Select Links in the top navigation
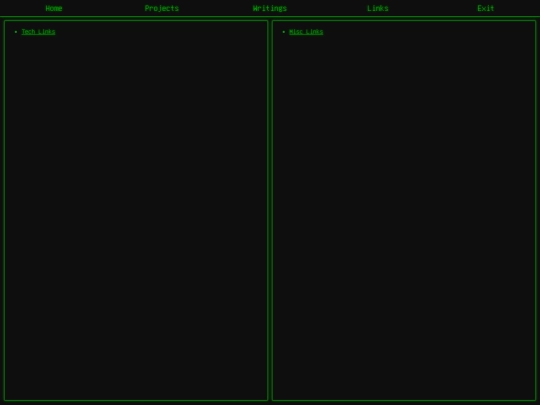 (378, 8)
